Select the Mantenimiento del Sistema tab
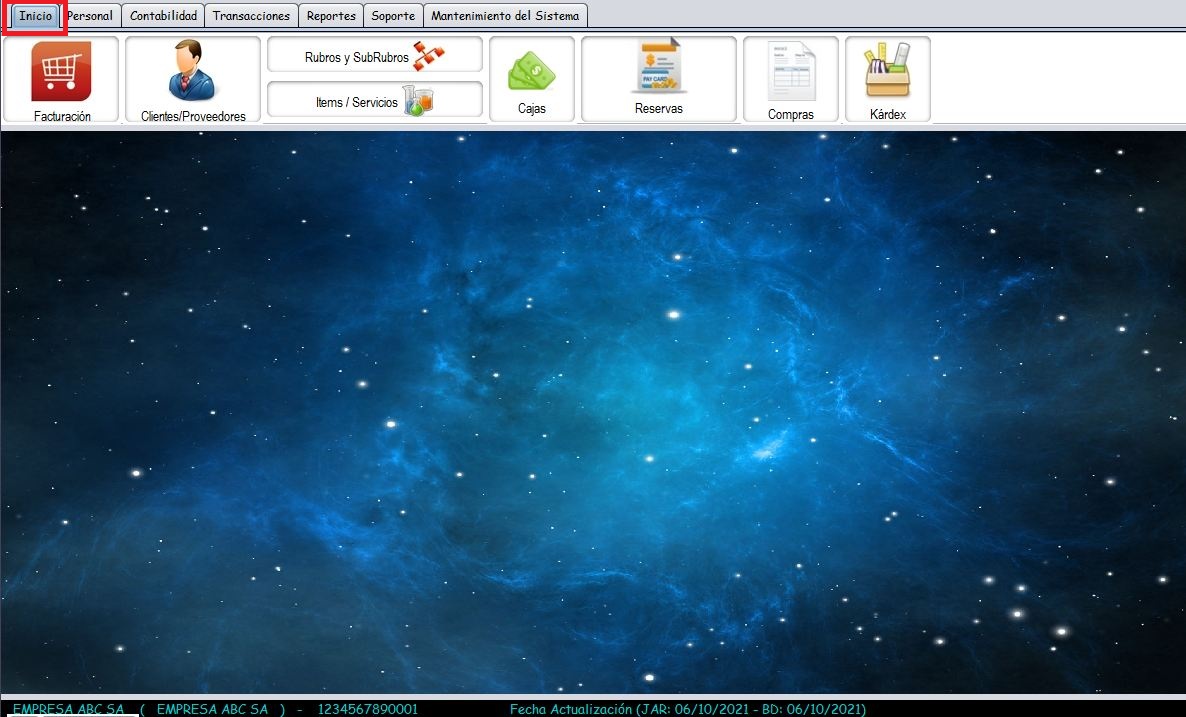The height and width of the screenshot is (717, 1186). (x=505, y=16)
